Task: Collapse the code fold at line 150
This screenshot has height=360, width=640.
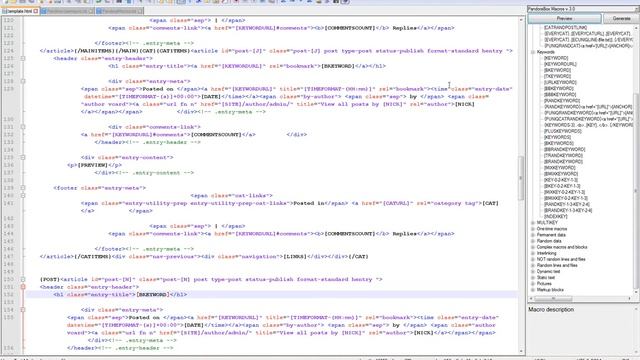Action: pos(23,280)
